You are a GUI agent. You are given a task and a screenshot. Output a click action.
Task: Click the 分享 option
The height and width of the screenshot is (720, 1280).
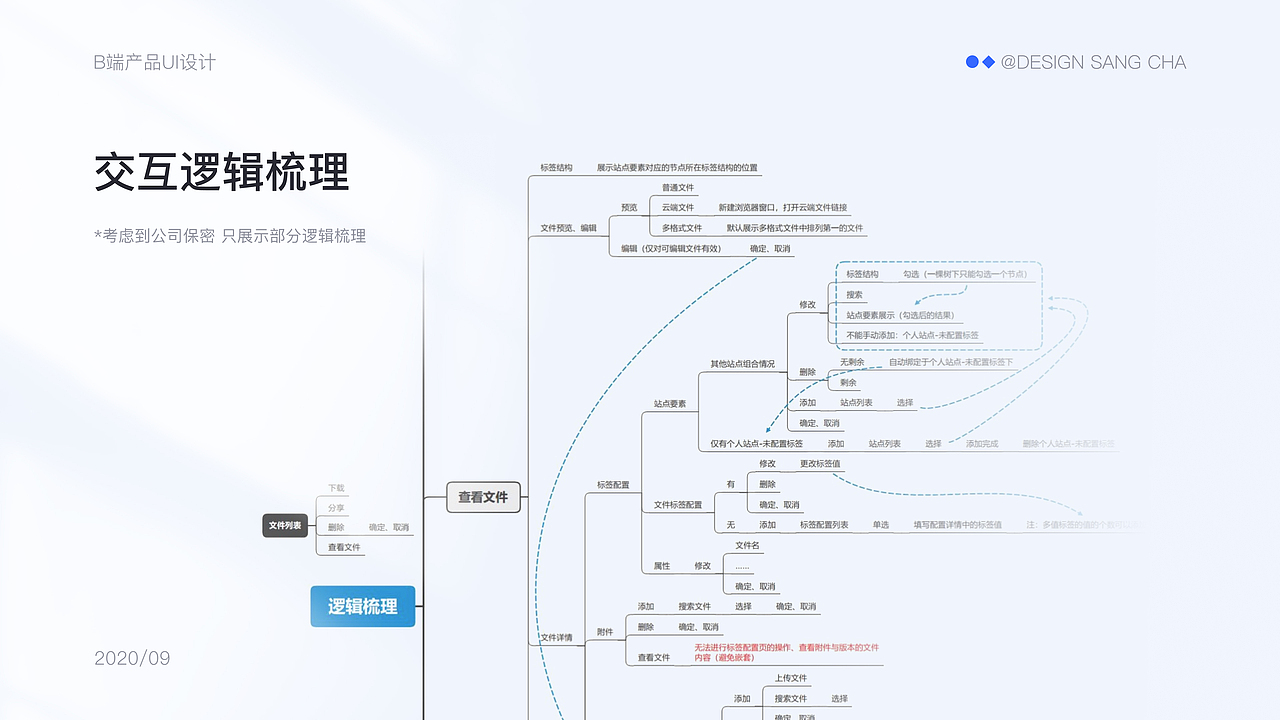[335, 507]
